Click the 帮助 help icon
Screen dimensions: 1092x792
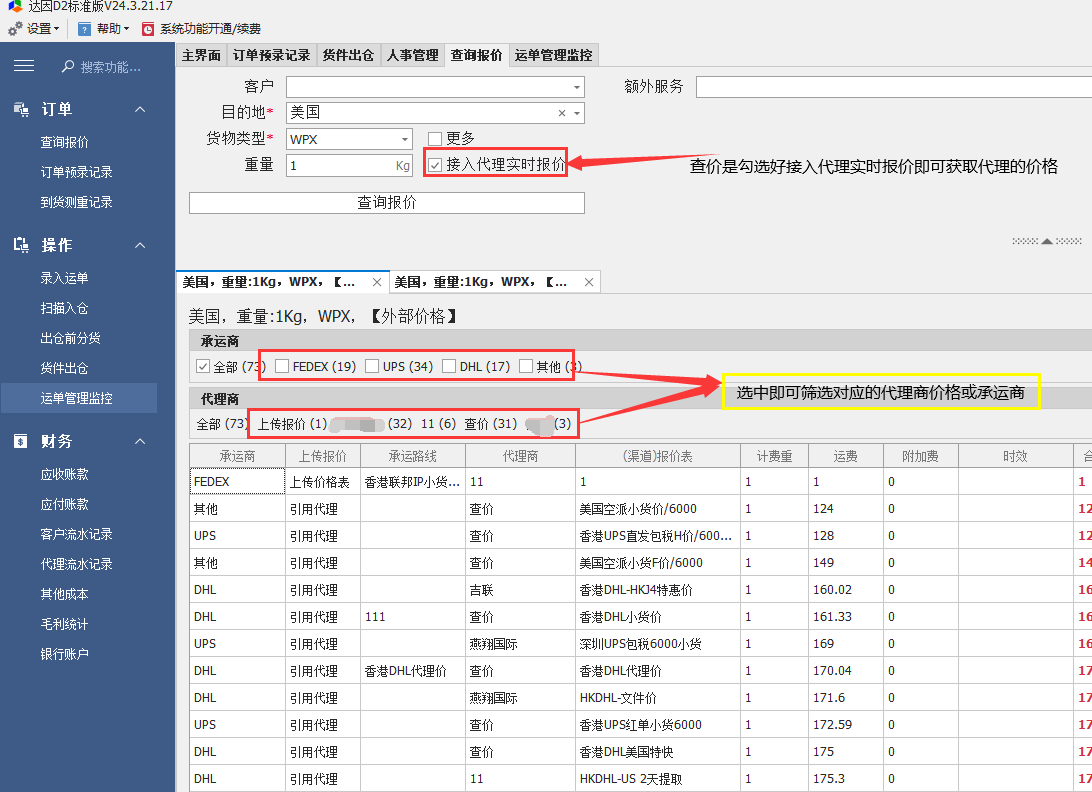(85, 29)
